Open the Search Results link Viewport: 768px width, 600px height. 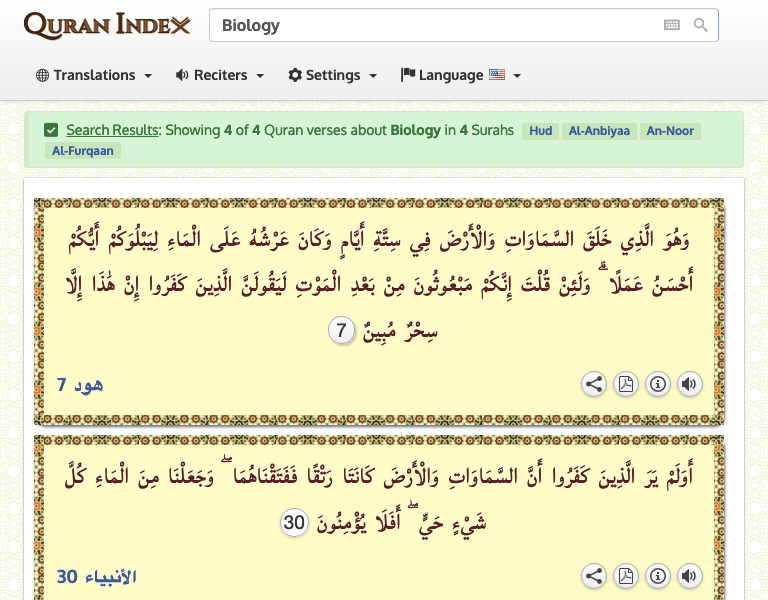(x=113, y=130)
